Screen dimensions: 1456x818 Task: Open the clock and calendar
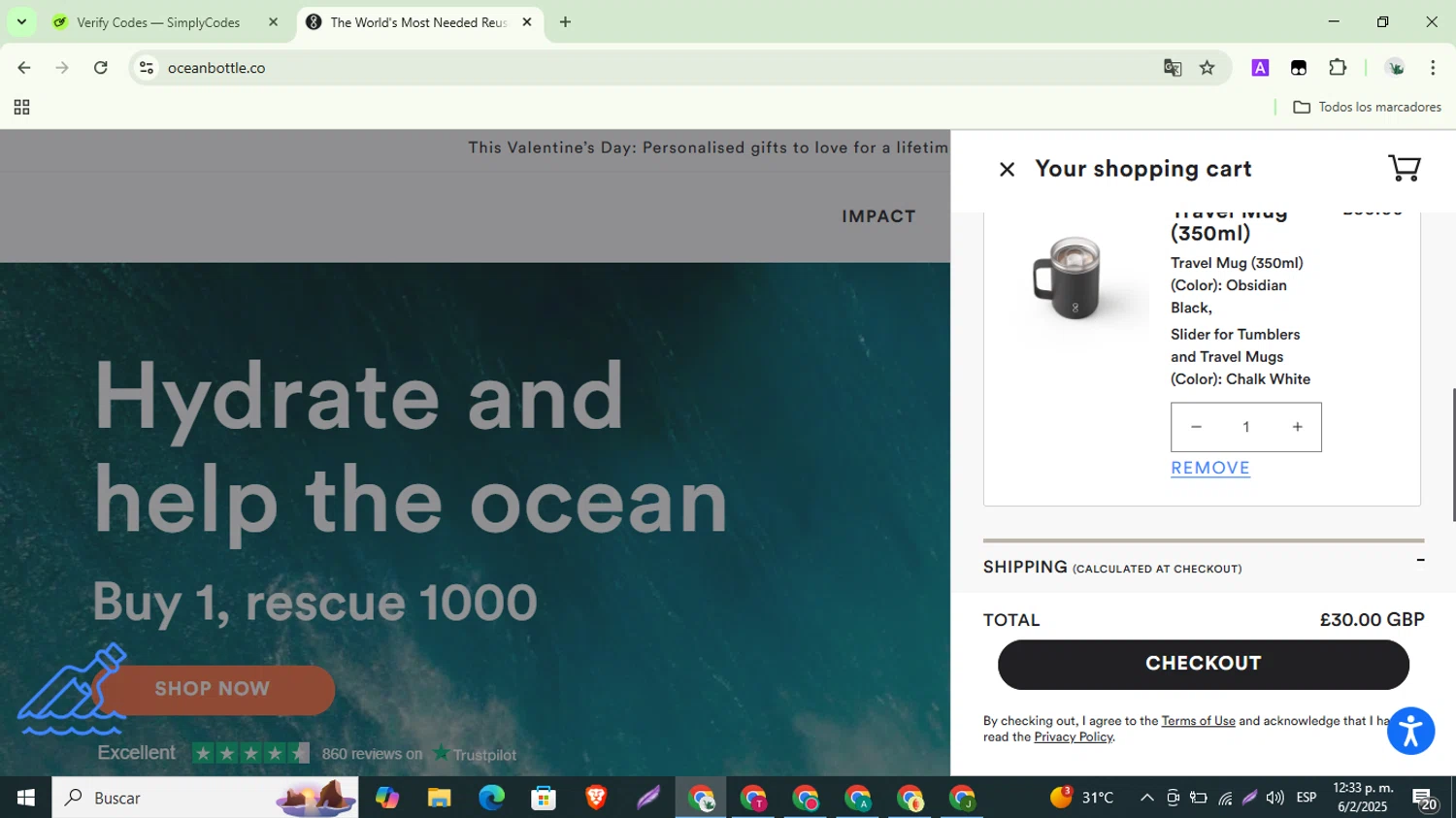[x=1363, y=798]
